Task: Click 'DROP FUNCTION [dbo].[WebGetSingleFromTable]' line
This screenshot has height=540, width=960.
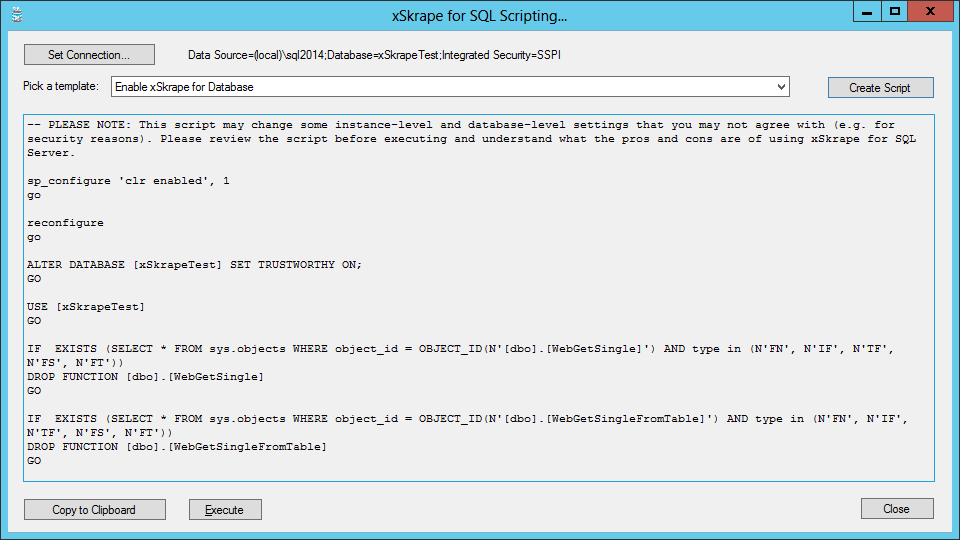Action: pyautogui.click(x=177, y=447)
